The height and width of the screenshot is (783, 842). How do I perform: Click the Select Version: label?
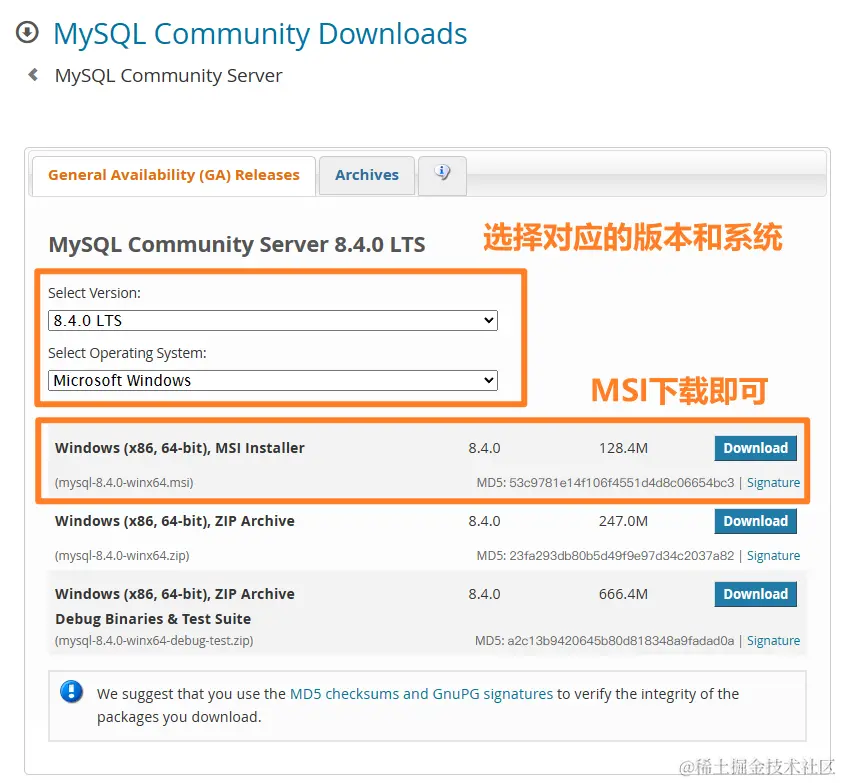(x=95, y=293)
